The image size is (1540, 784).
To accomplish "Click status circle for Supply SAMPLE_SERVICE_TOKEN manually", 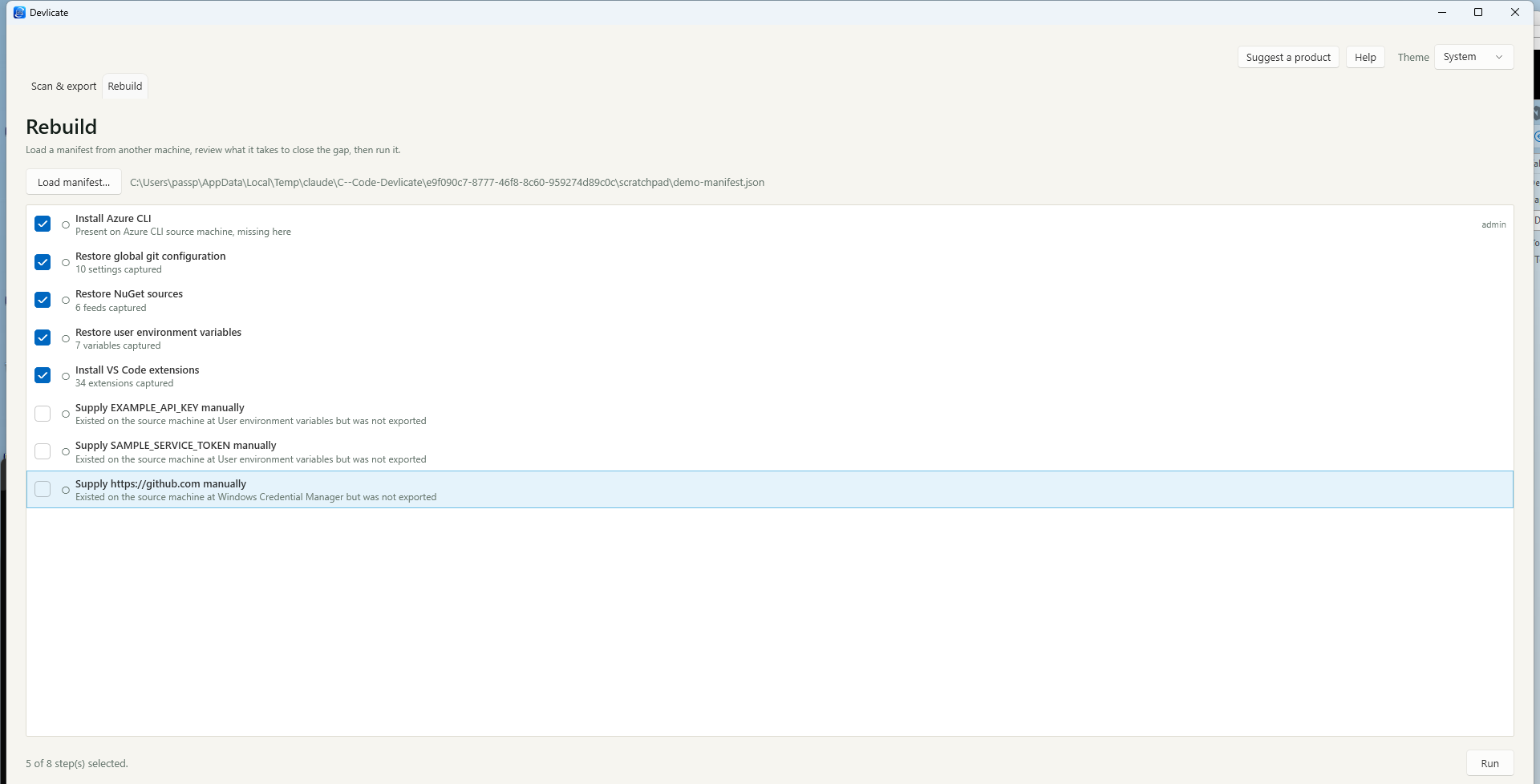I will tap(66, 452).
